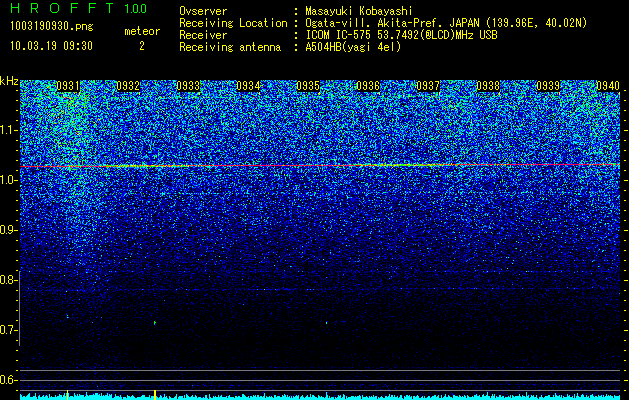
Task: Select the 0.6 kHz axis label
Action: click(9, 380)
